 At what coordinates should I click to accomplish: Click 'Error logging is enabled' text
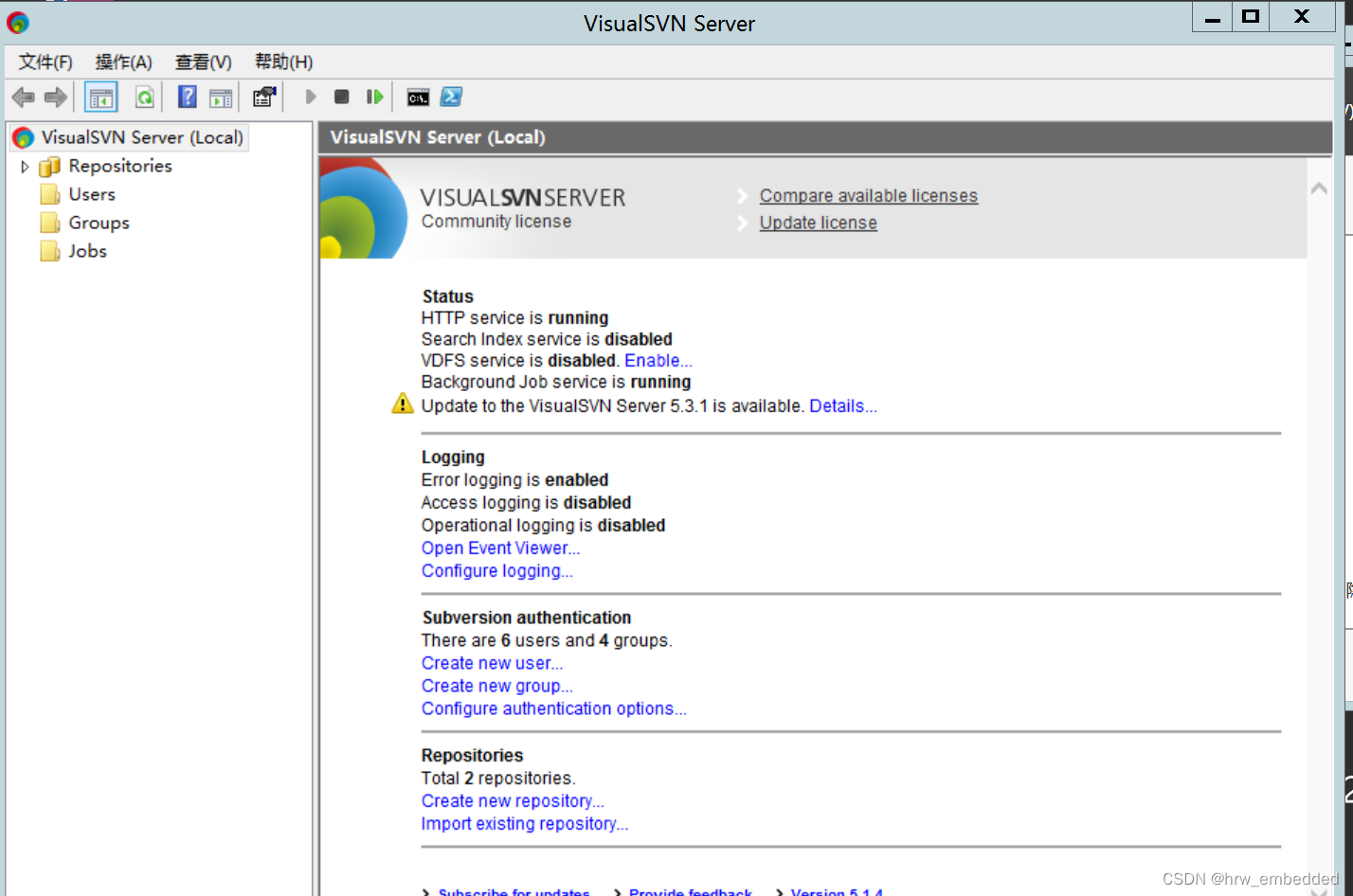click(x=515, y=480)
